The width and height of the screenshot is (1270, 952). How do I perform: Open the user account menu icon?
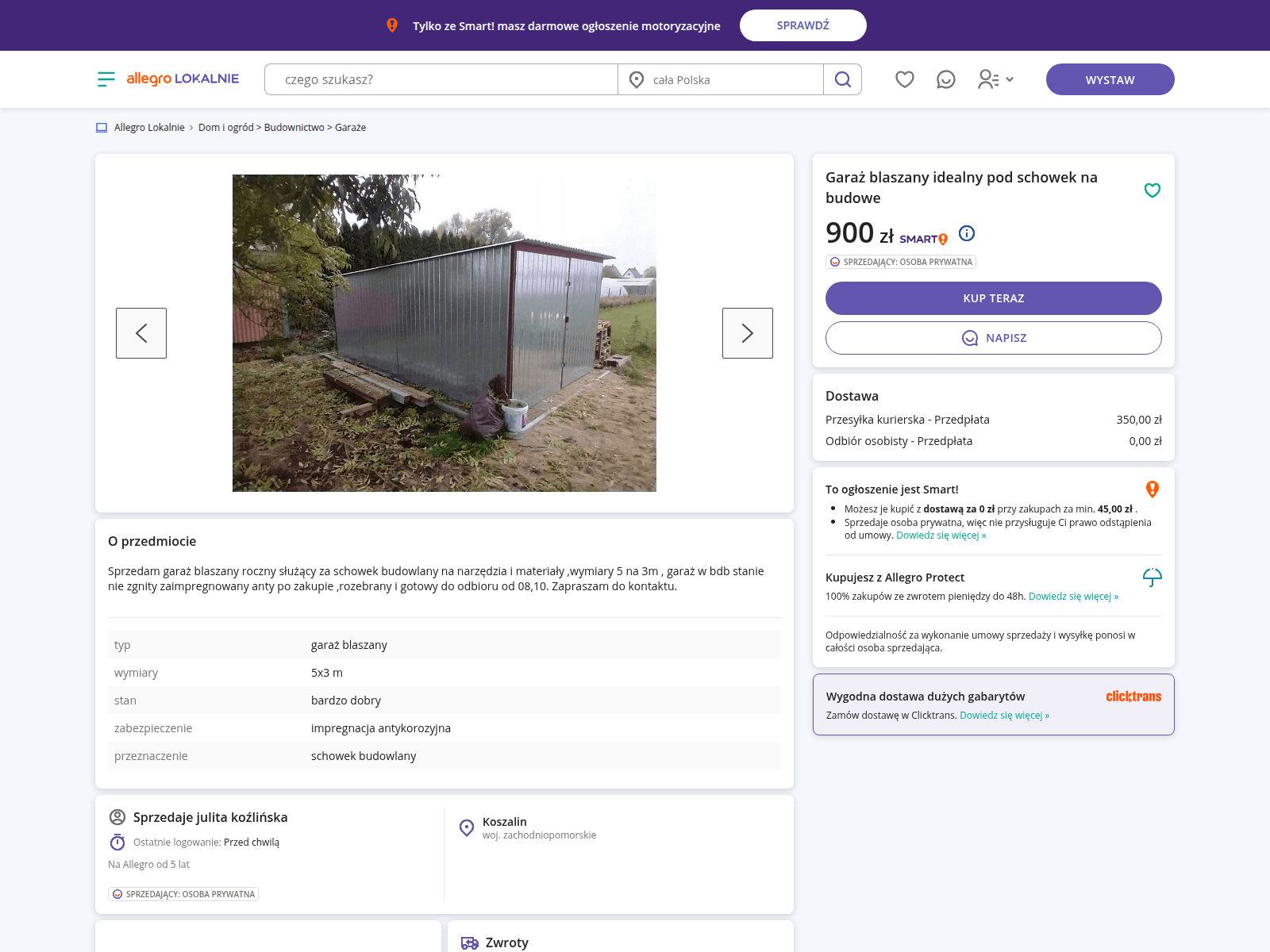996,79
